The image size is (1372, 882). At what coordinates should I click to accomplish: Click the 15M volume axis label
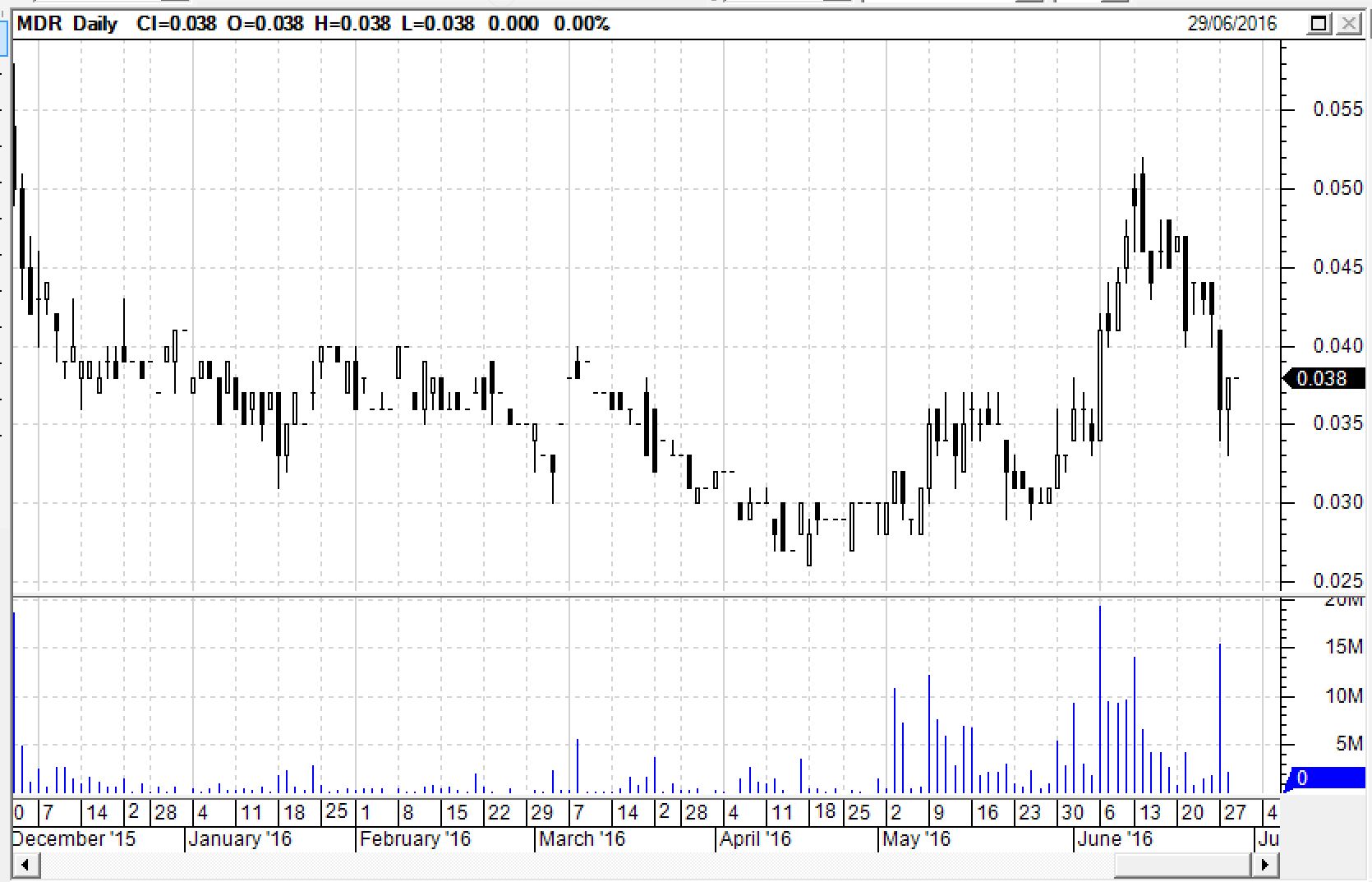[x=1343, y=647]
